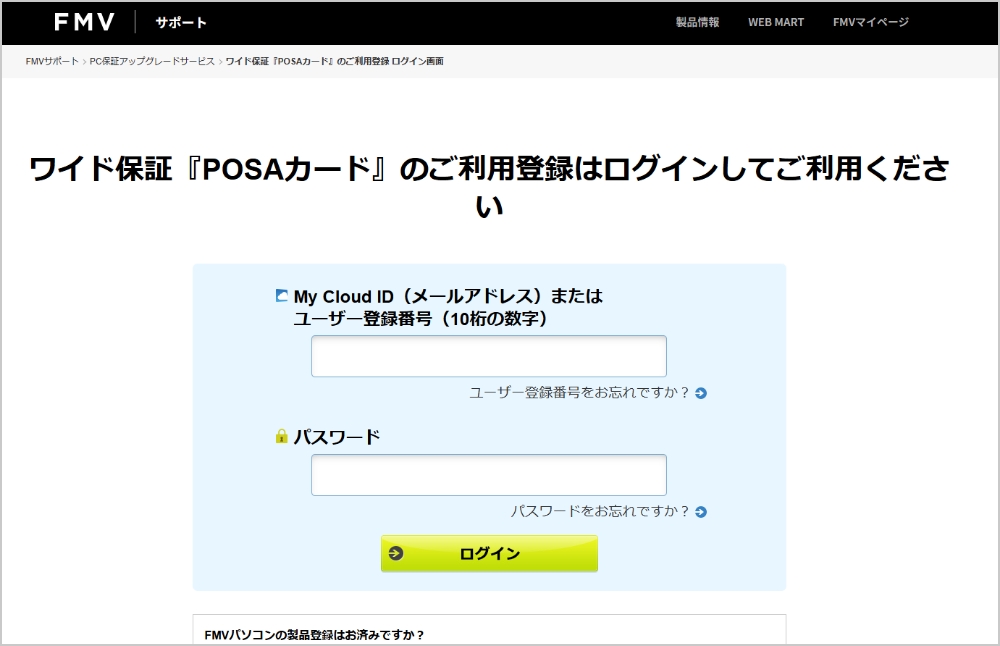Click the FMV logo in the header
This screenshot has width=1000, height=646.
tap(83, 22)
